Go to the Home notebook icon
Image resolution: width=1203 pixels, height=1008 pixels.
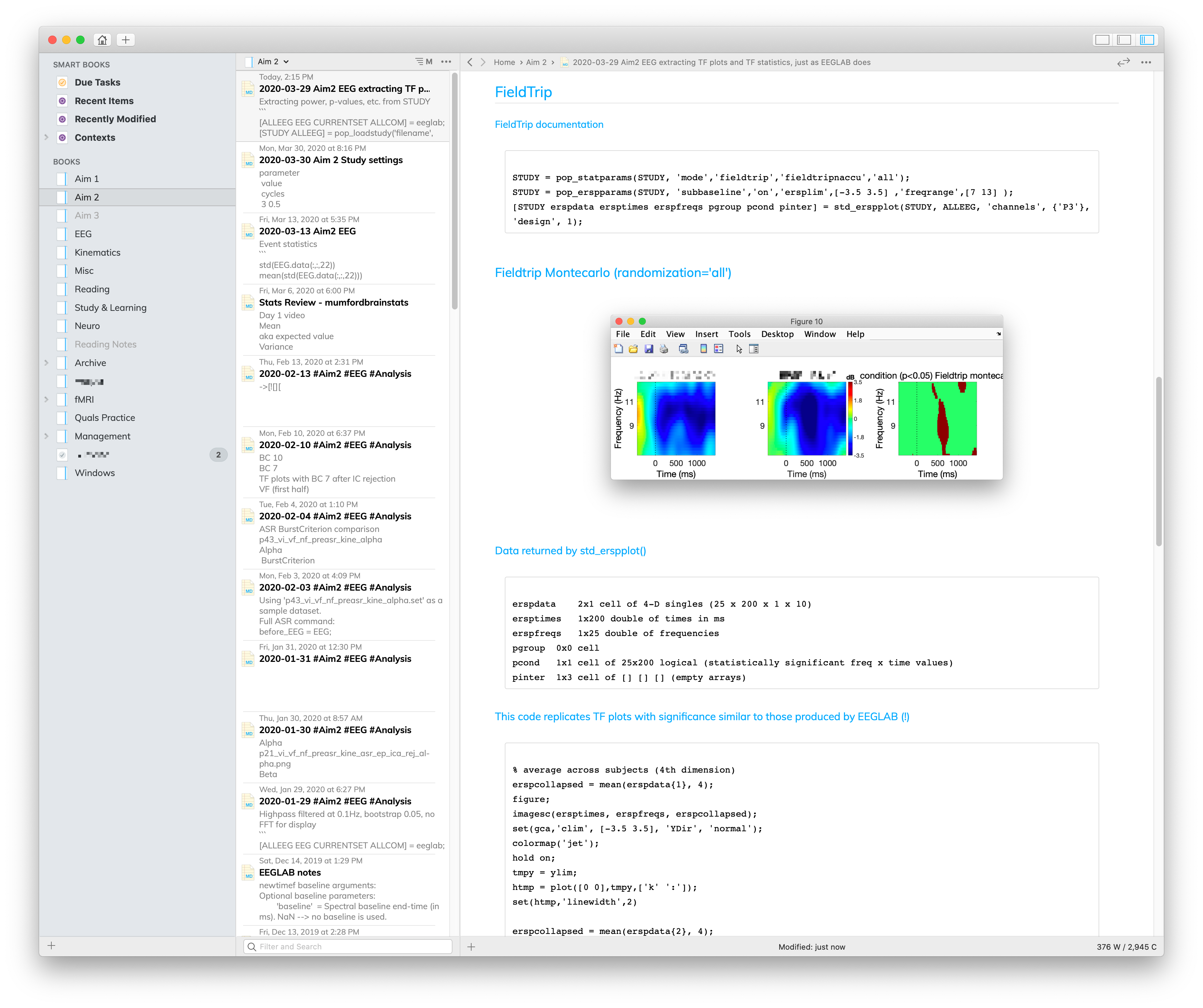(x=102, y=39)
